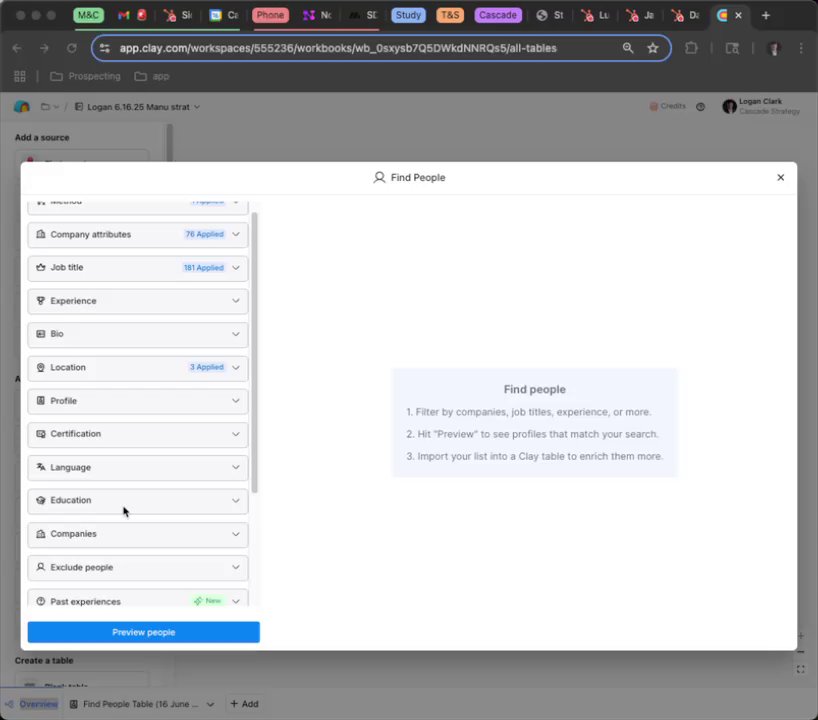
Task: Open the browser extensions puzzle icon
Action: point(691,48)
